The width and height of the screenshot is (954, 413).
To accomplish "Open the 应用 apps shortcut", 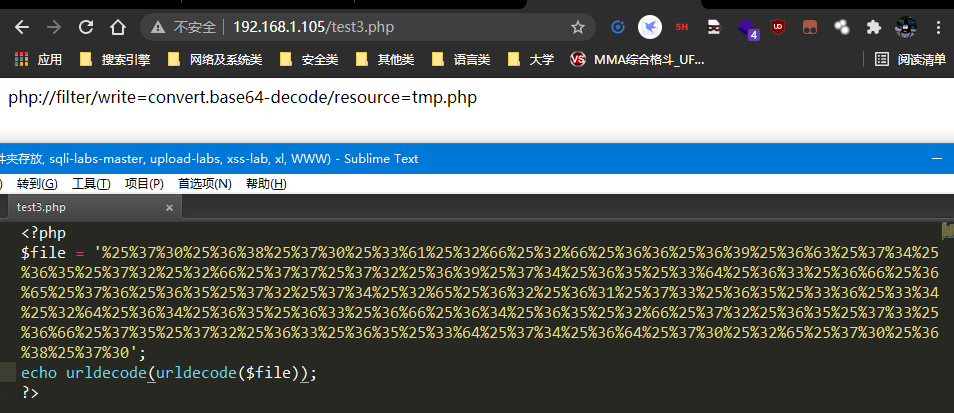I will click(38, 59).
